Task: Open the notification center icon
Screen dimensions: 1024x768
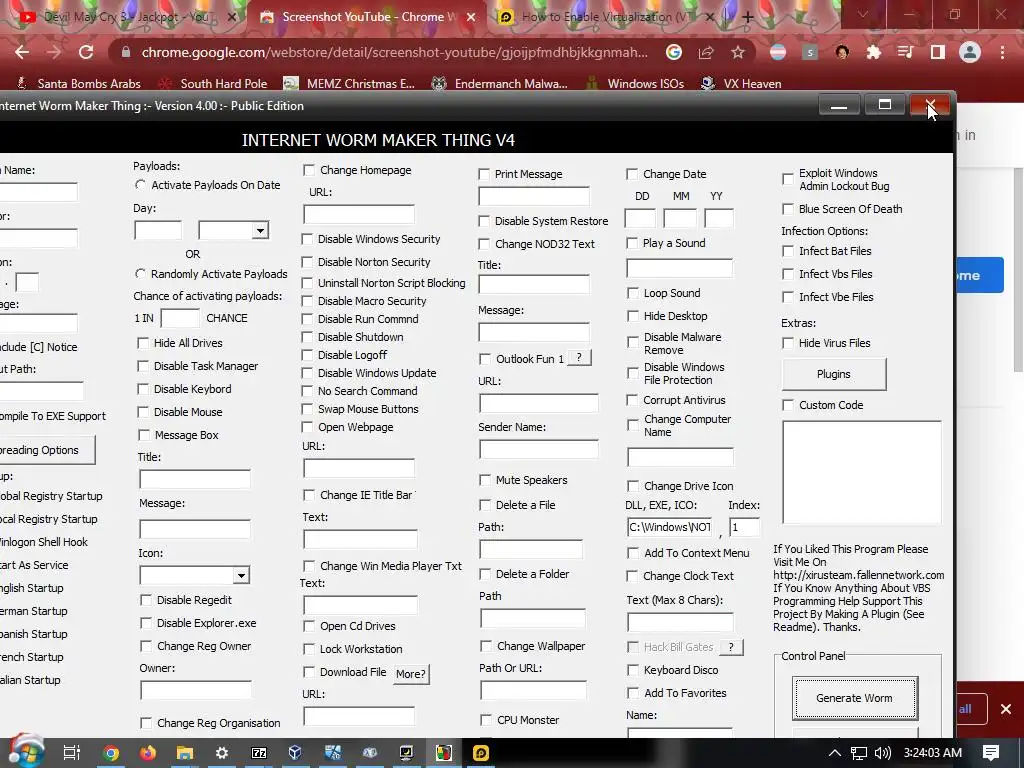Action: click(991, 753)
